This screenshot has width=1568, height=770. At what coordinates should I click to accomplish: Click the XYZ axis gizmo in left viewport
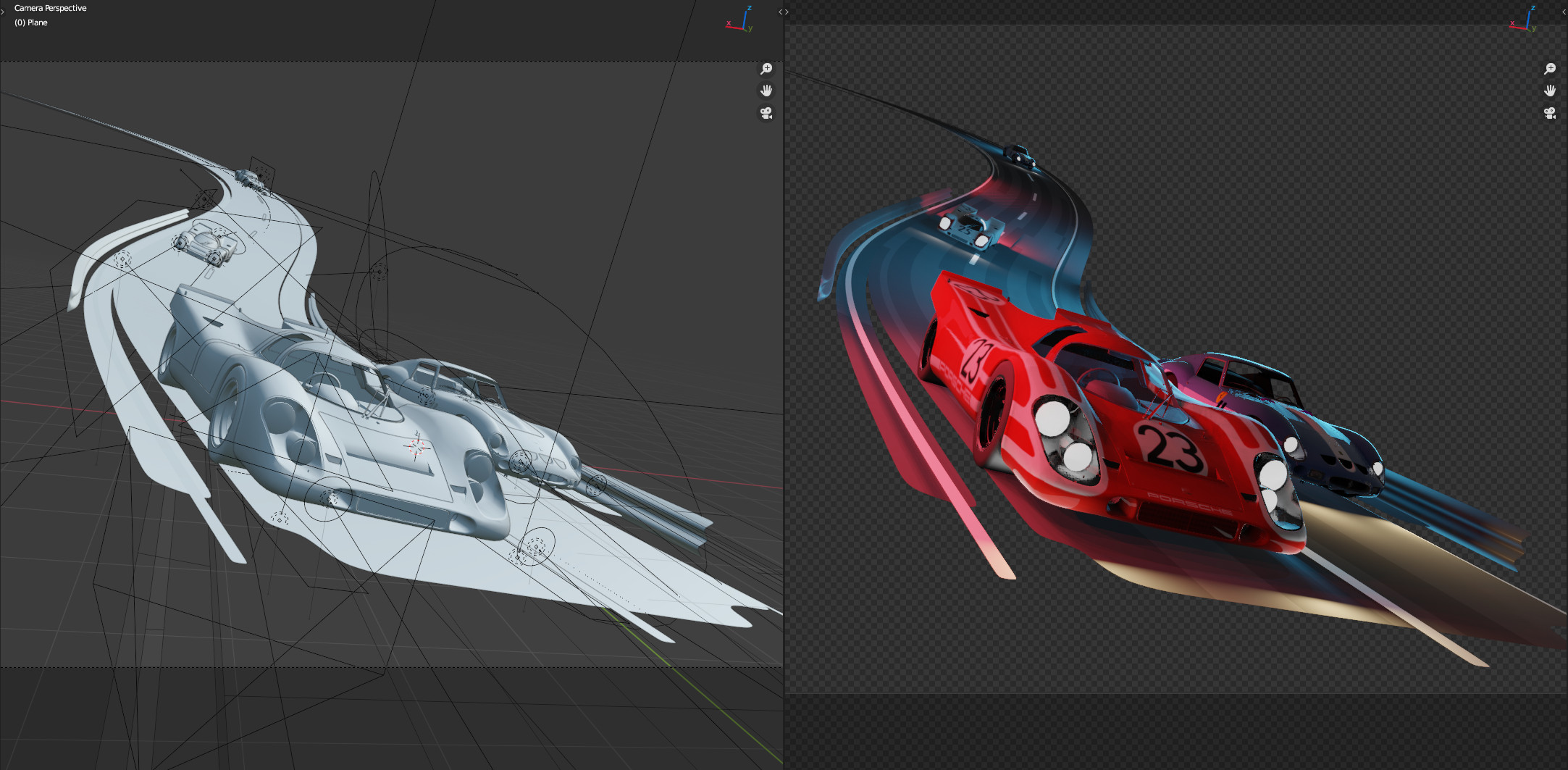click(740, 20)
